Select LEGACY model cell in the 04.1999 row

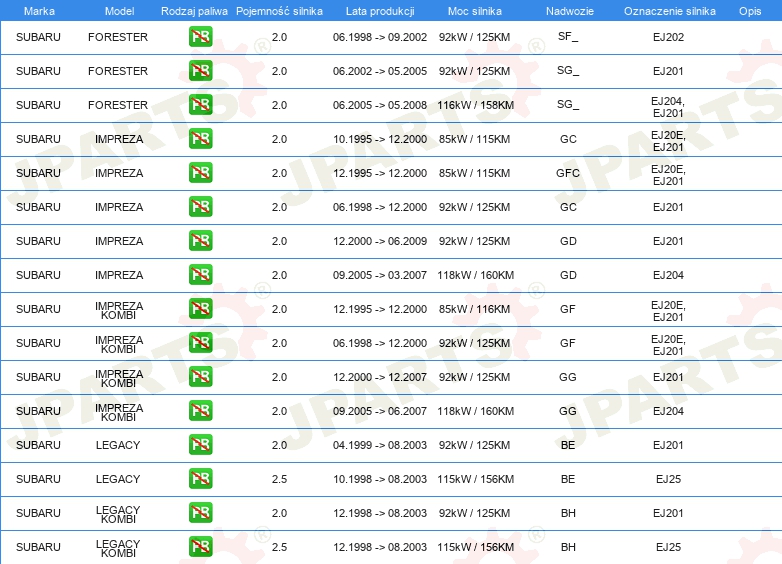pyautogui.click(x=118, y=445)
